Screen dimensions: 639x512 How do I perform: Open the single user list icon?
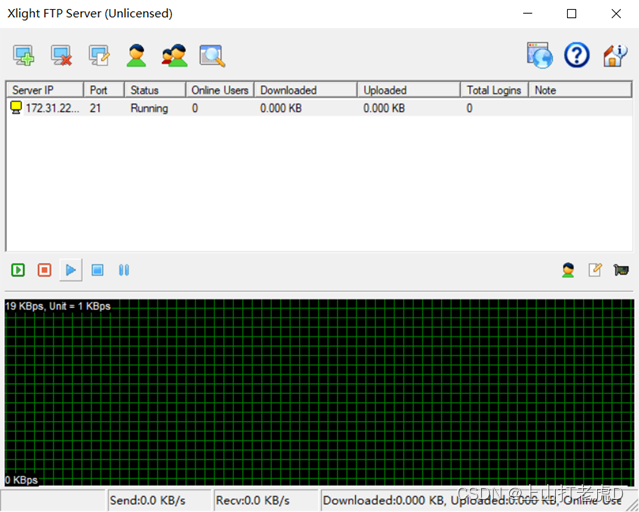pyautogui.click(x=136, y=56)
